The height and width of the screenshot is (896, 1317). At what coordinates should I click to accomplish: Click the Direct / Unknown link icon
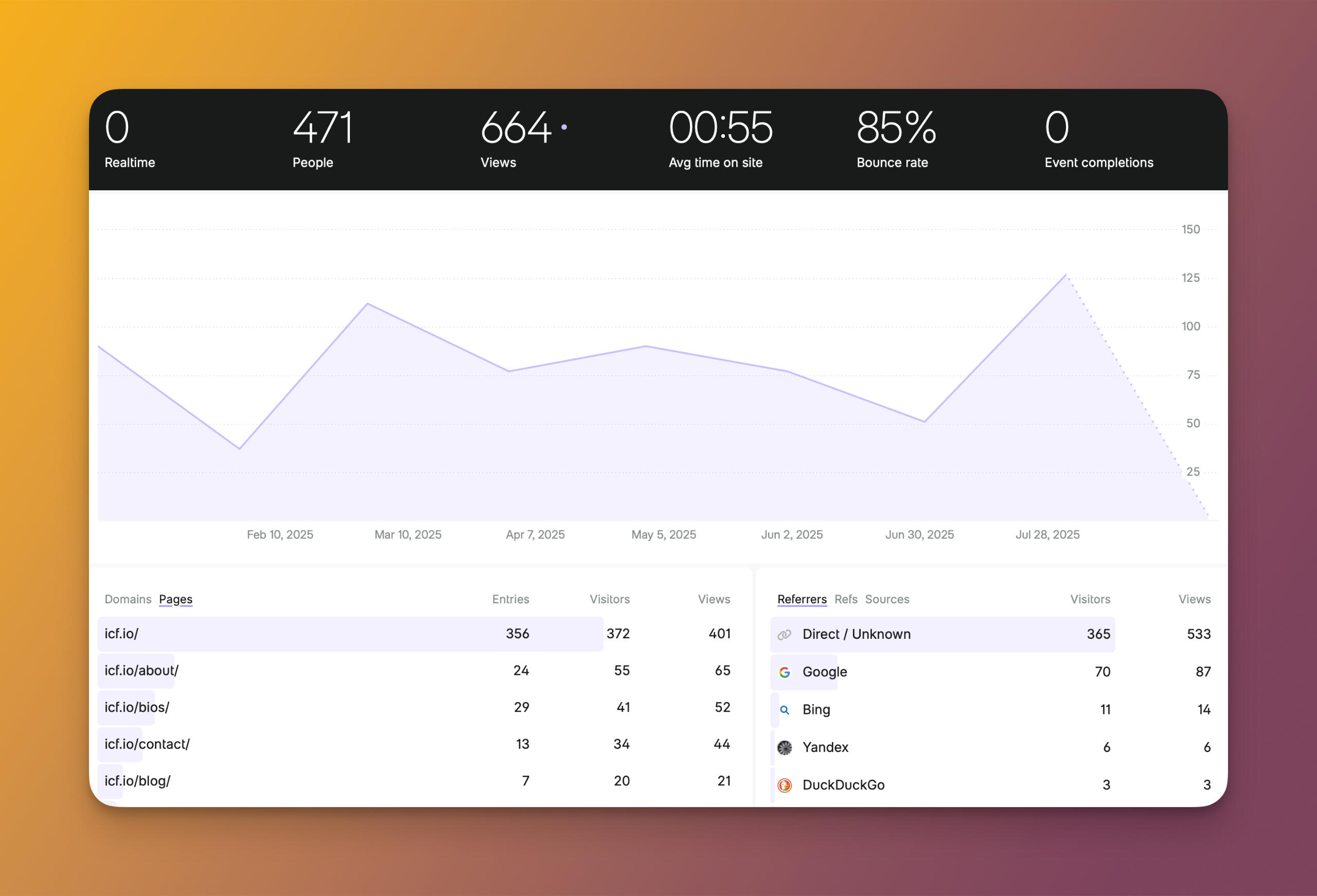(x=785, y=635)
